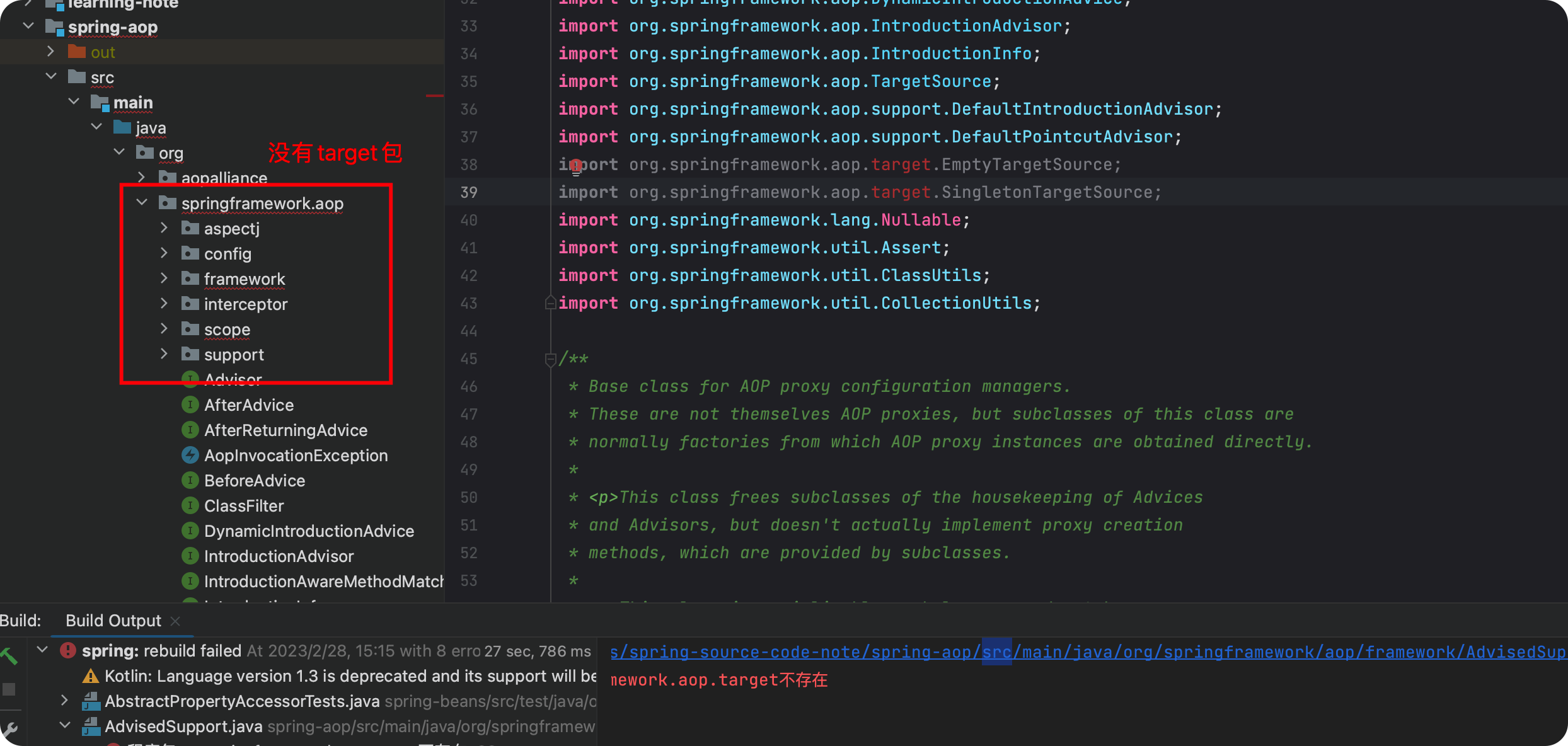The width and height of the screenshot is (1568, 746).
Task: Click line number 39 in the gutter
Action: point(469,192)
